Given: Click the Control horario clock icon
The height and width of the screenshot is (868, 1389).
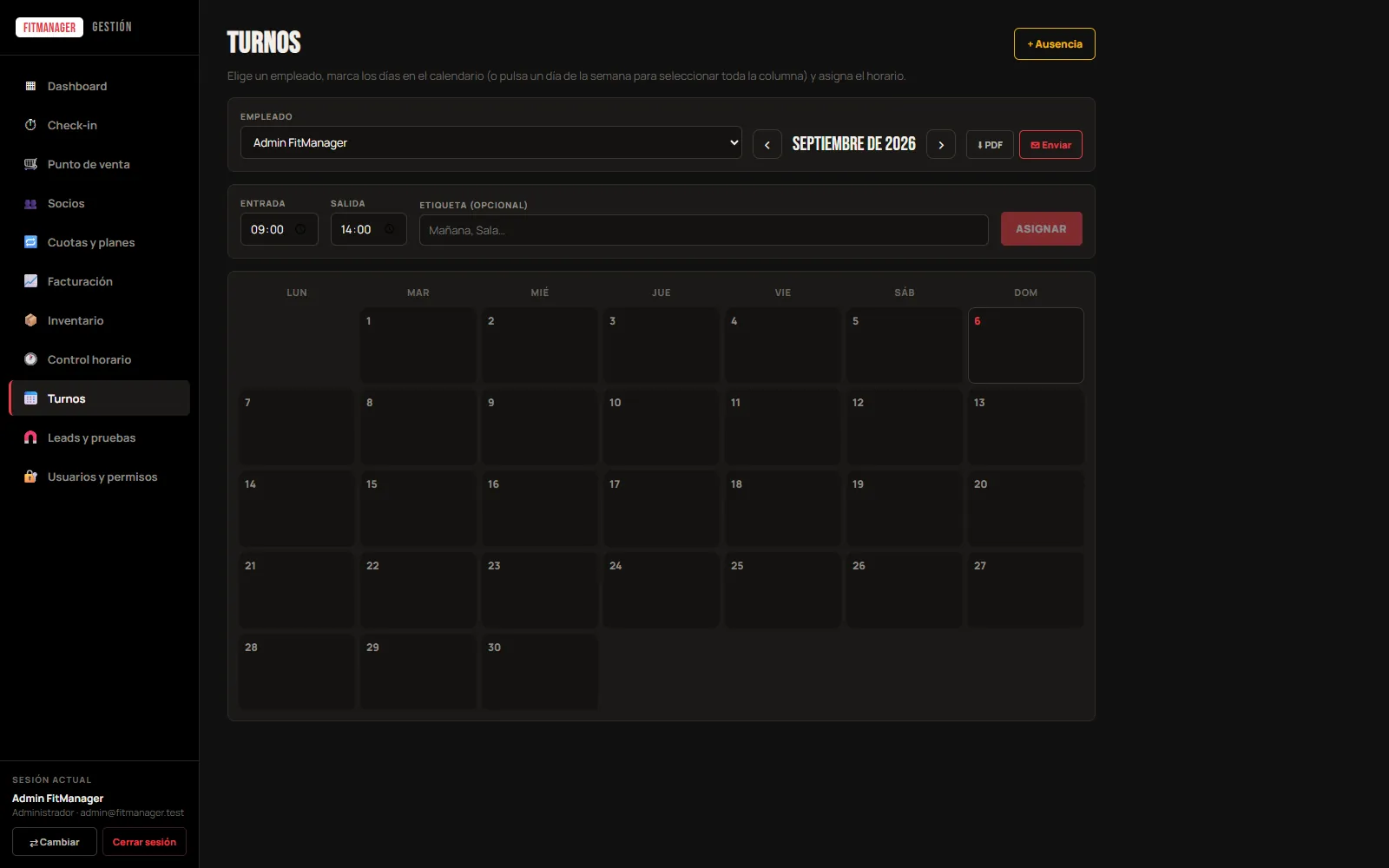Looking at the screenshot, I should click(x=30, y=359).
